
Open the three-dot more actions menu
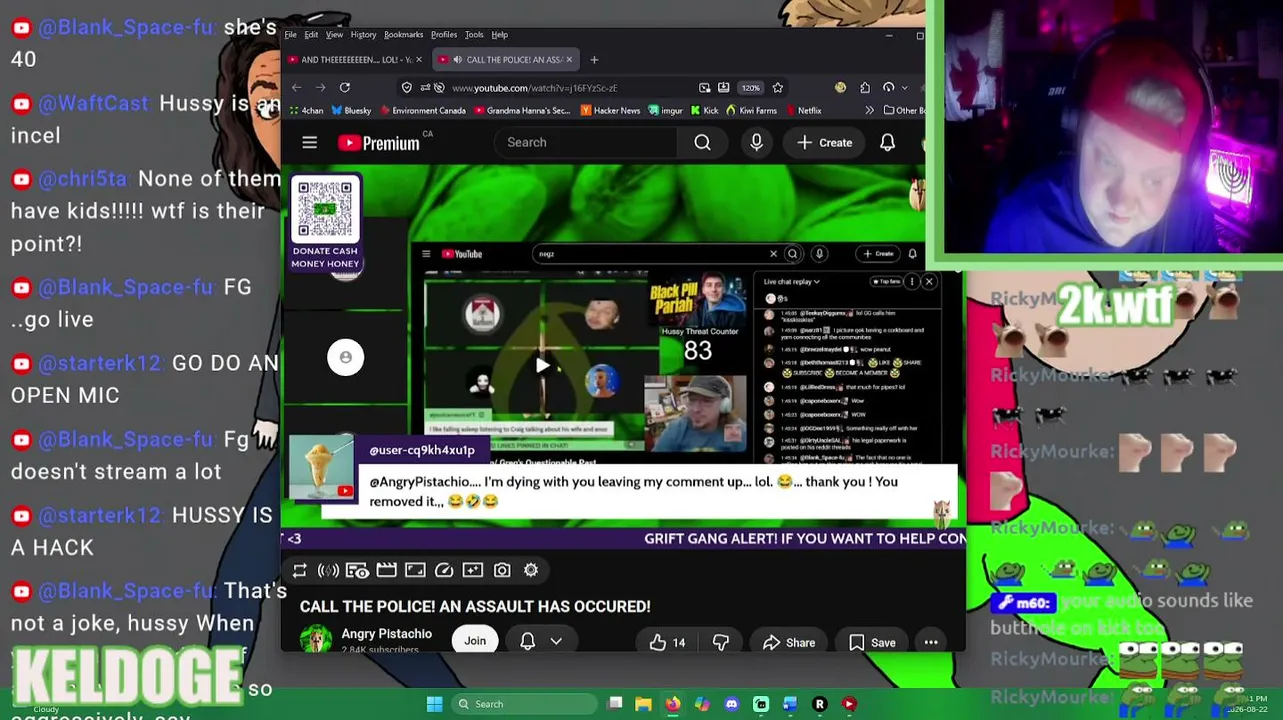(x=931, y=643)
